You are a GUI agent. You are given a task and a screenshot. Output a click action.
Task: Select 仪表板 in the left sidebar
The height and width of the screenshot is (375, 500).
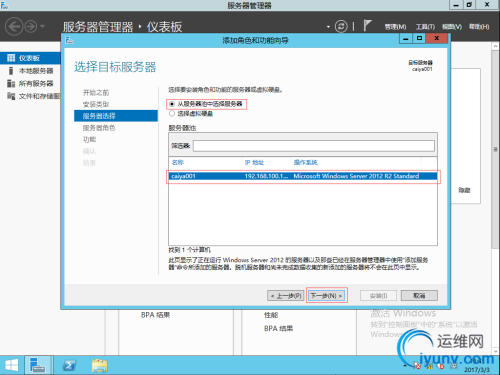(30, 58)
